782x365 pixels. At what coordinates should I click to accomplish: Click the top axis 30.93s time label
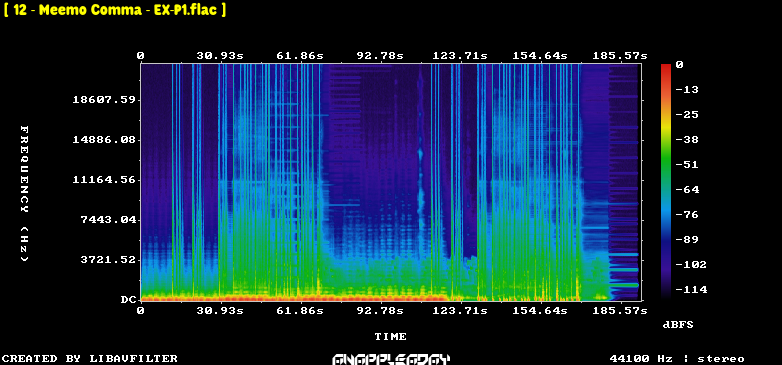point(220,56)
